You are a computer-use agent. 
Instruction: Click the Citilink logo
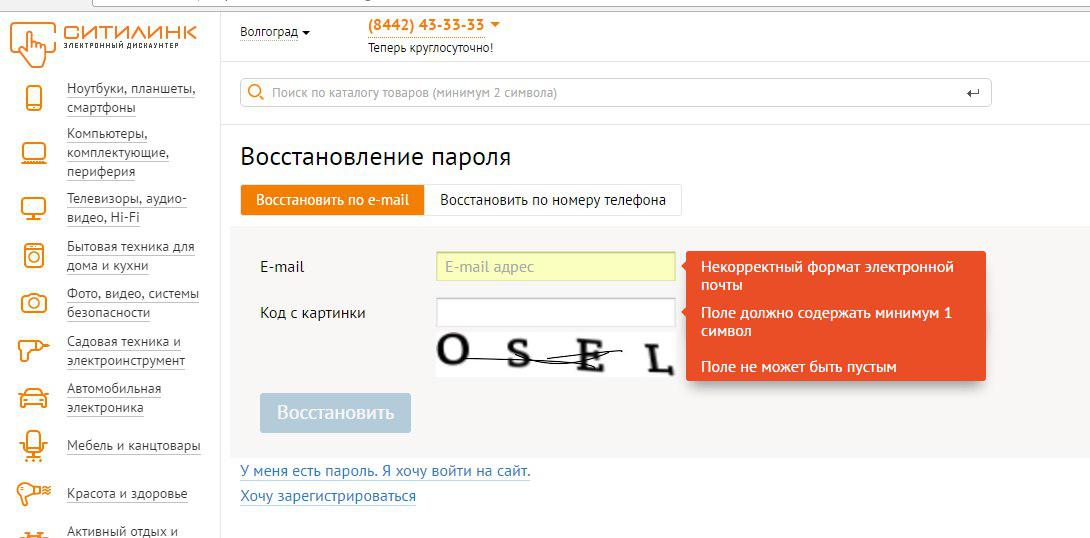point(103,38)
